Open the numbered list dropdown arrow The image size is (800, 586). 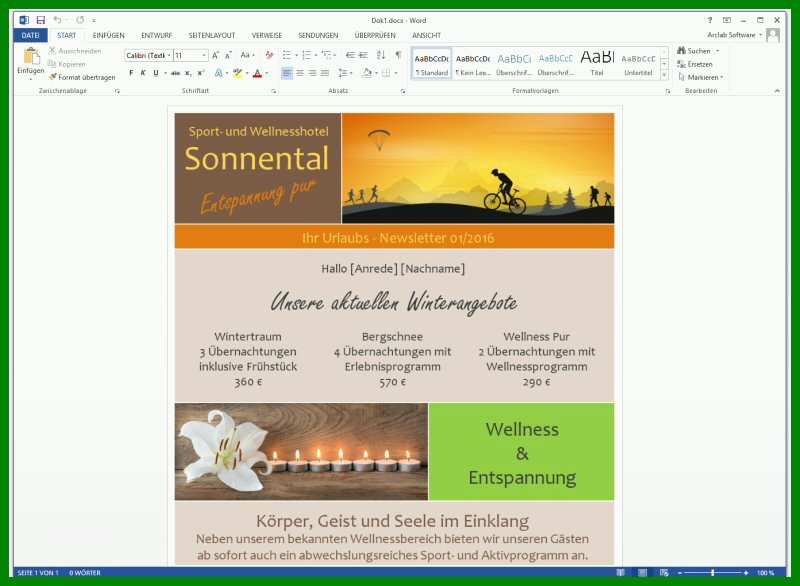pyautogui.click(x=316, y=55)
